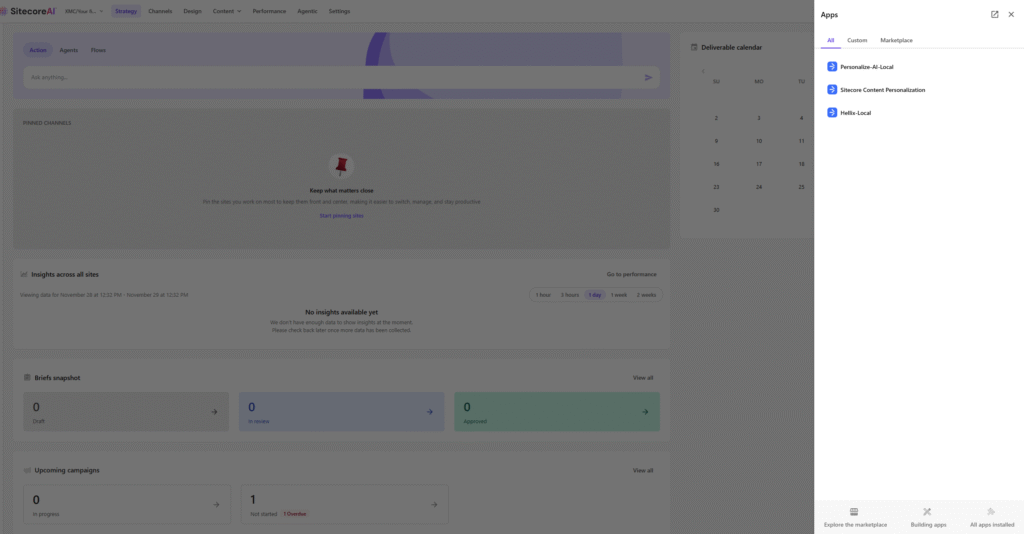Switch to the Marketplace tab
1024x534 pixels.
point(896,40)
